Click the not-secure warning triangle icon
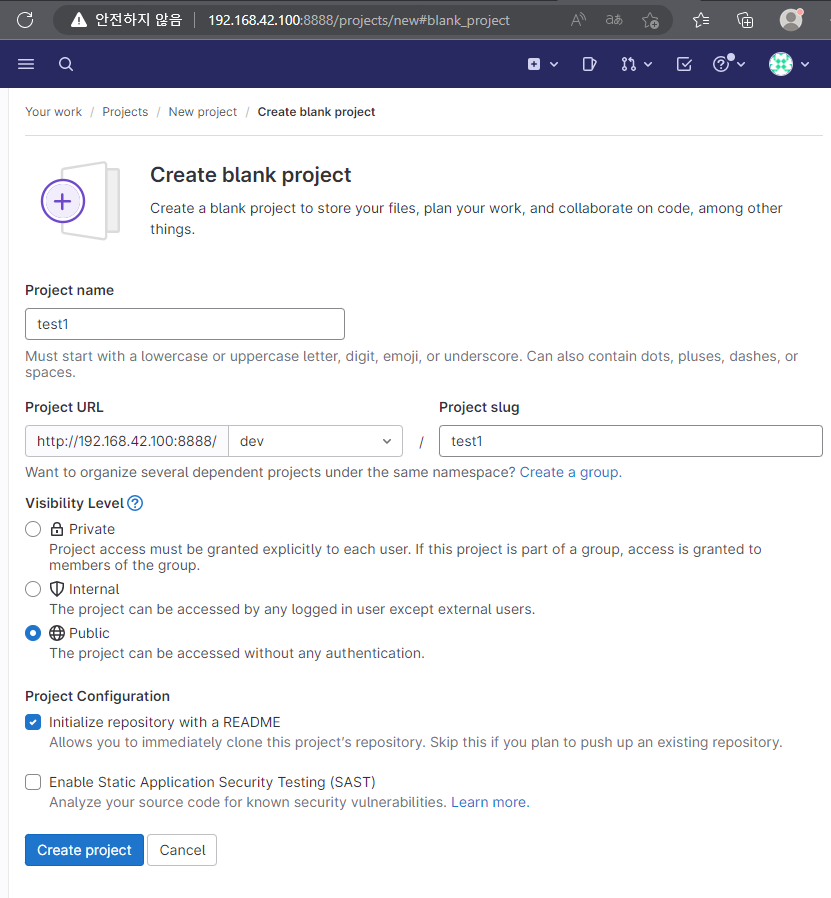 (79, 20)
